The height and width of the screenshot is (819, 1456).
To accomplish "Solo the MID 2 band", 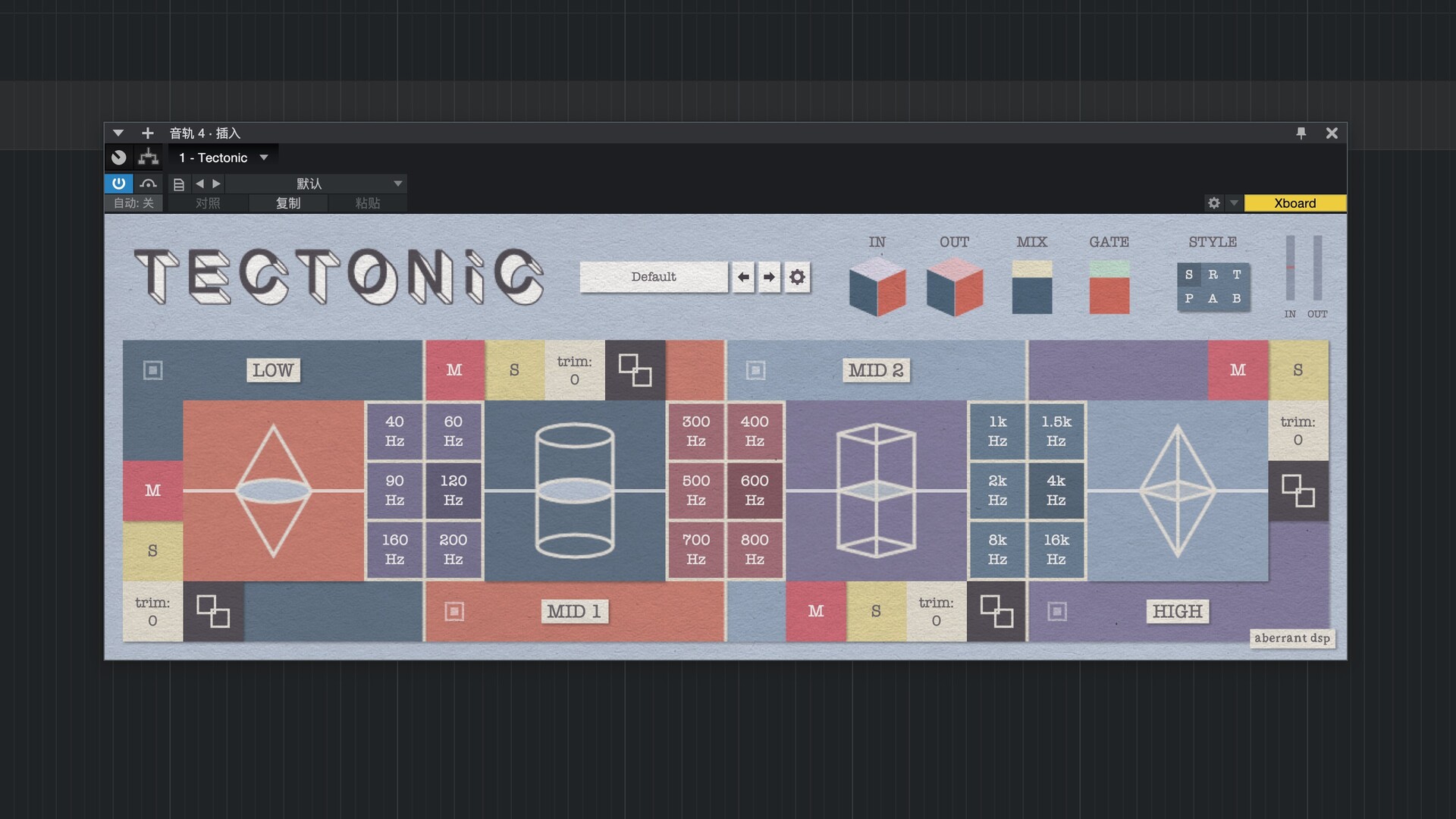I will pyautogui.click(x=876, y=611).
